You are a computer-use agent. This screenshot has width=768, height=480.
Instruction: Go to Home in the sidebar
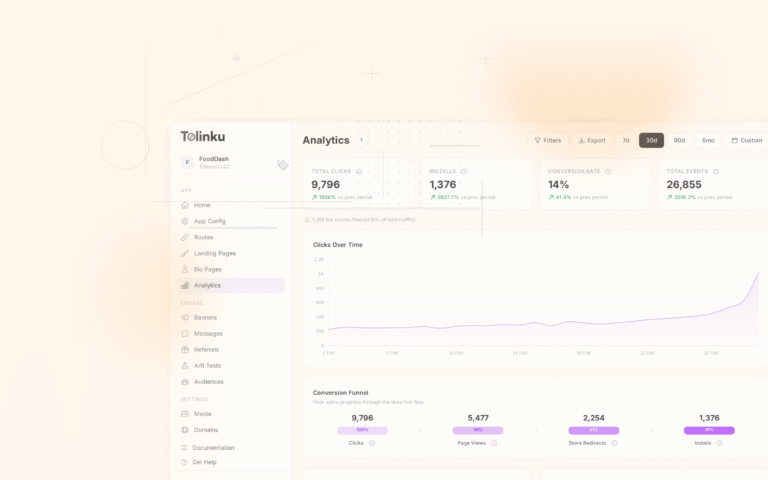point(231,205)
